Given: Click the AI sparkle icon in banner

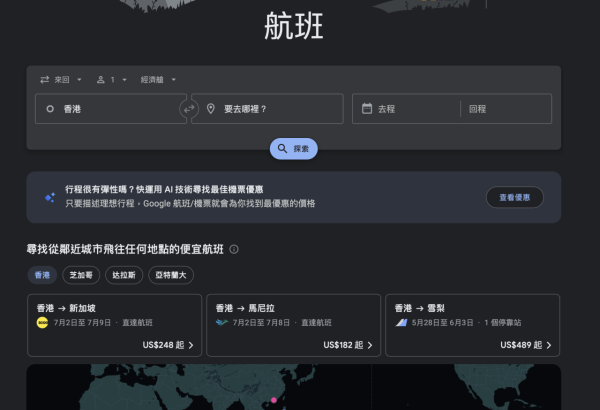Looking at the screenshot, I should [x=49, y=197].
